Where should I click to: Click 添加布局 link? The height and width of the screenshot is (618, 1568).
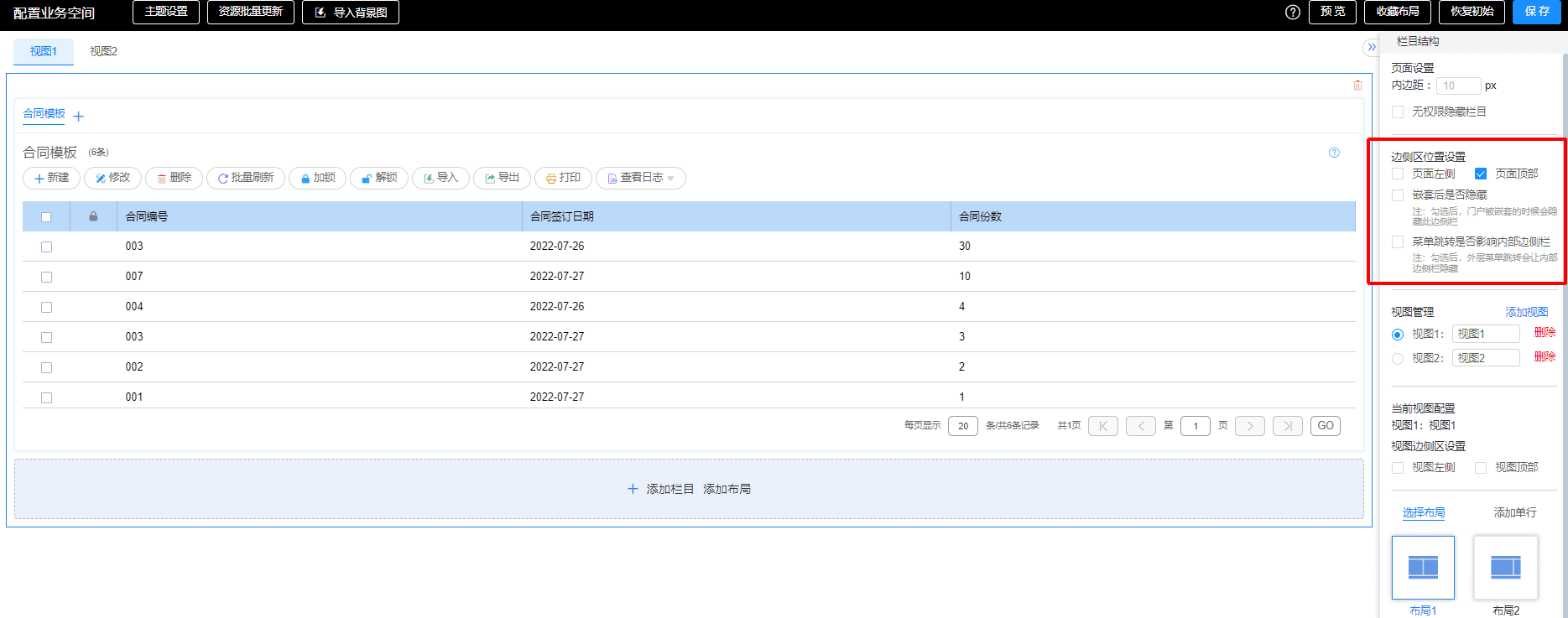coord(727,489)
